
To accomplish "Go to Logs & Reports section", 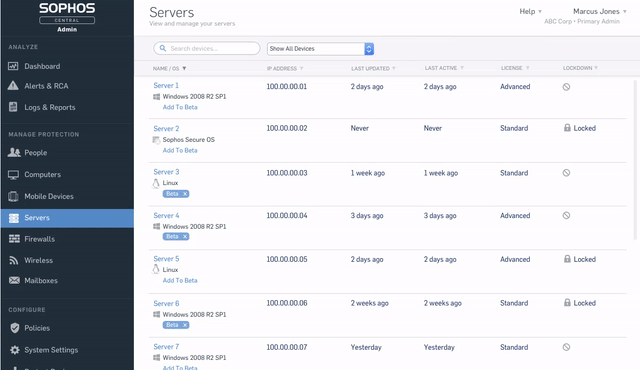I will click(x=50, y=107).
